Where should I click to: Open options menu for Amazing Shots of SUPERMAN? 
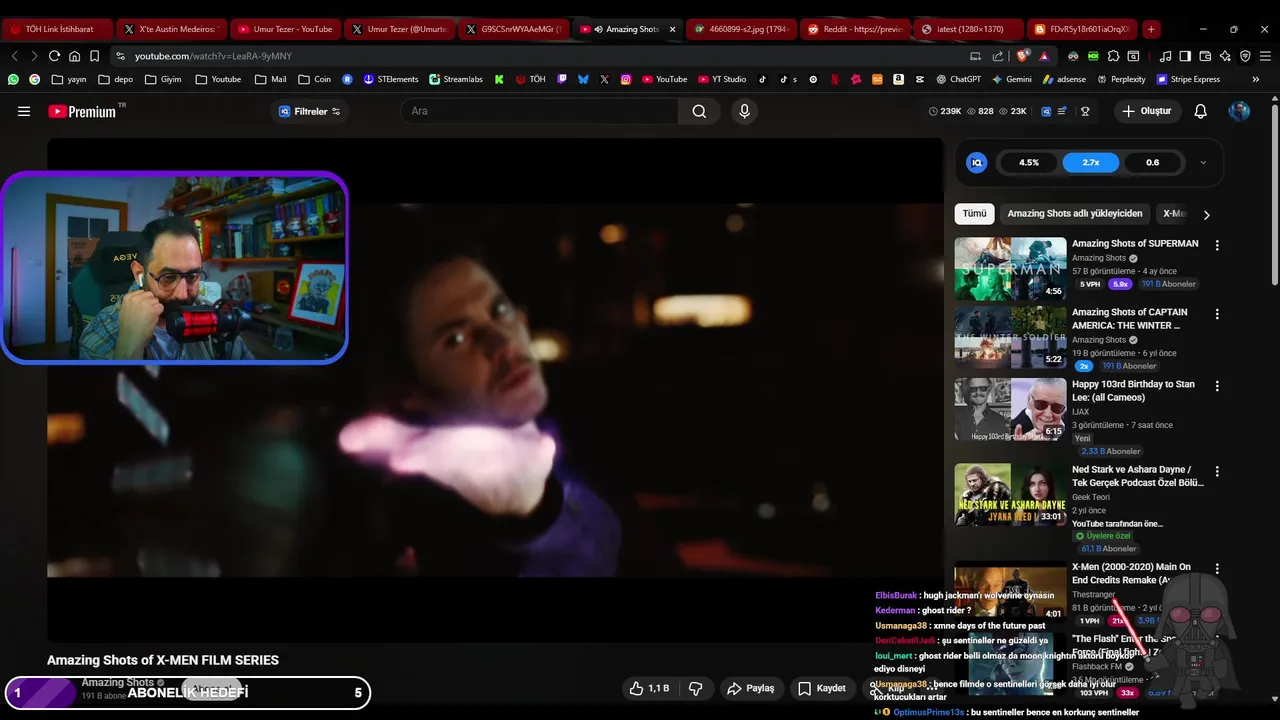[1217, 245]
